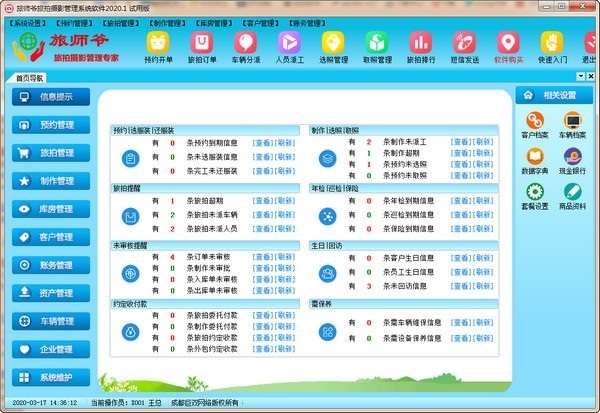Click 刷新 for 条需车辆维保信息

tap(483, 323)
